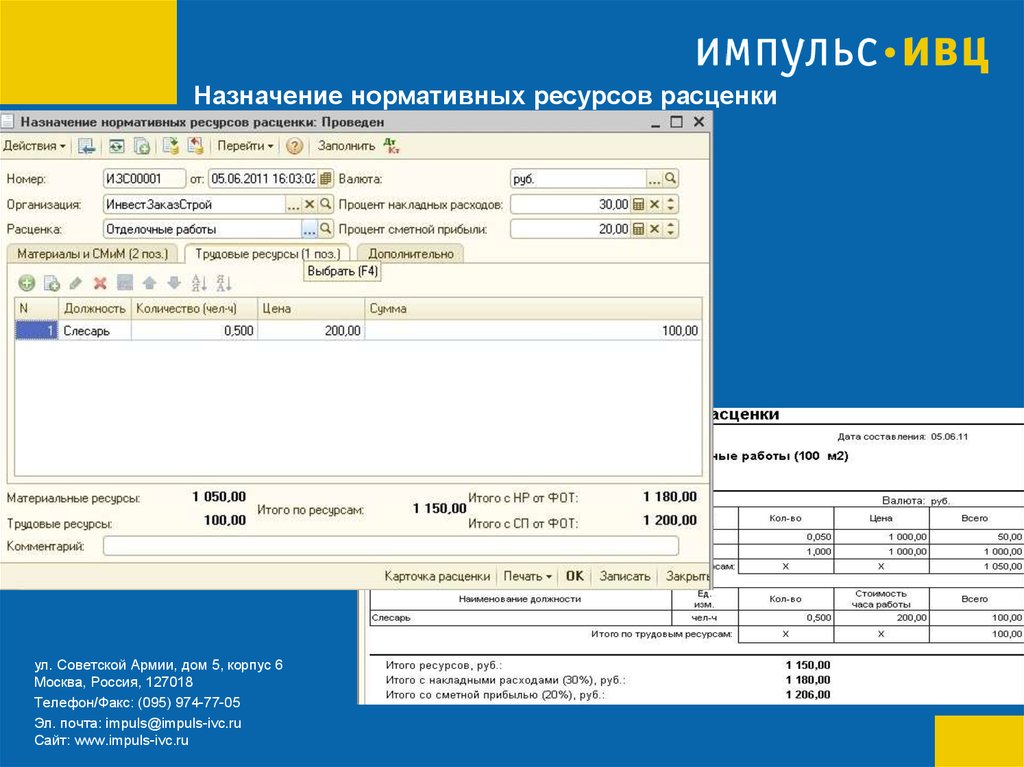Click magnifier icon beside Организация field
This screenshot has width=1024, height=767.
(325, 204)
